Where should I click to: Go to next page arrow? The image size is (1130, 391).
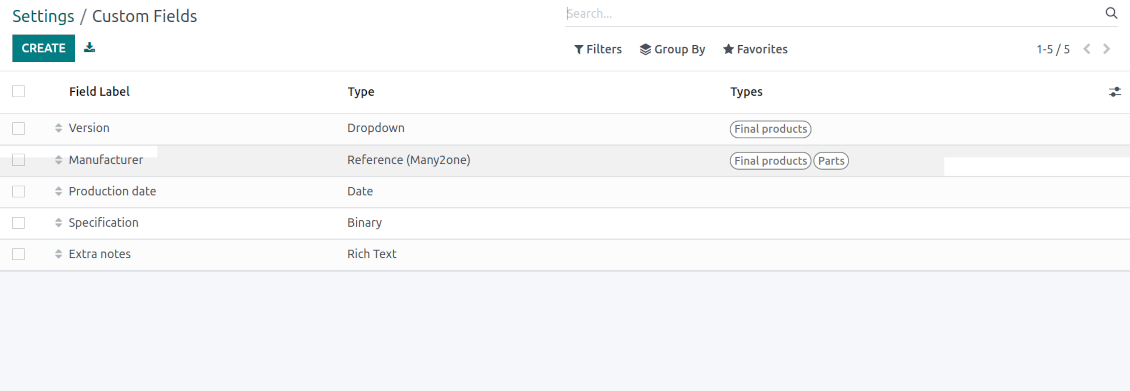point(1106,49)
